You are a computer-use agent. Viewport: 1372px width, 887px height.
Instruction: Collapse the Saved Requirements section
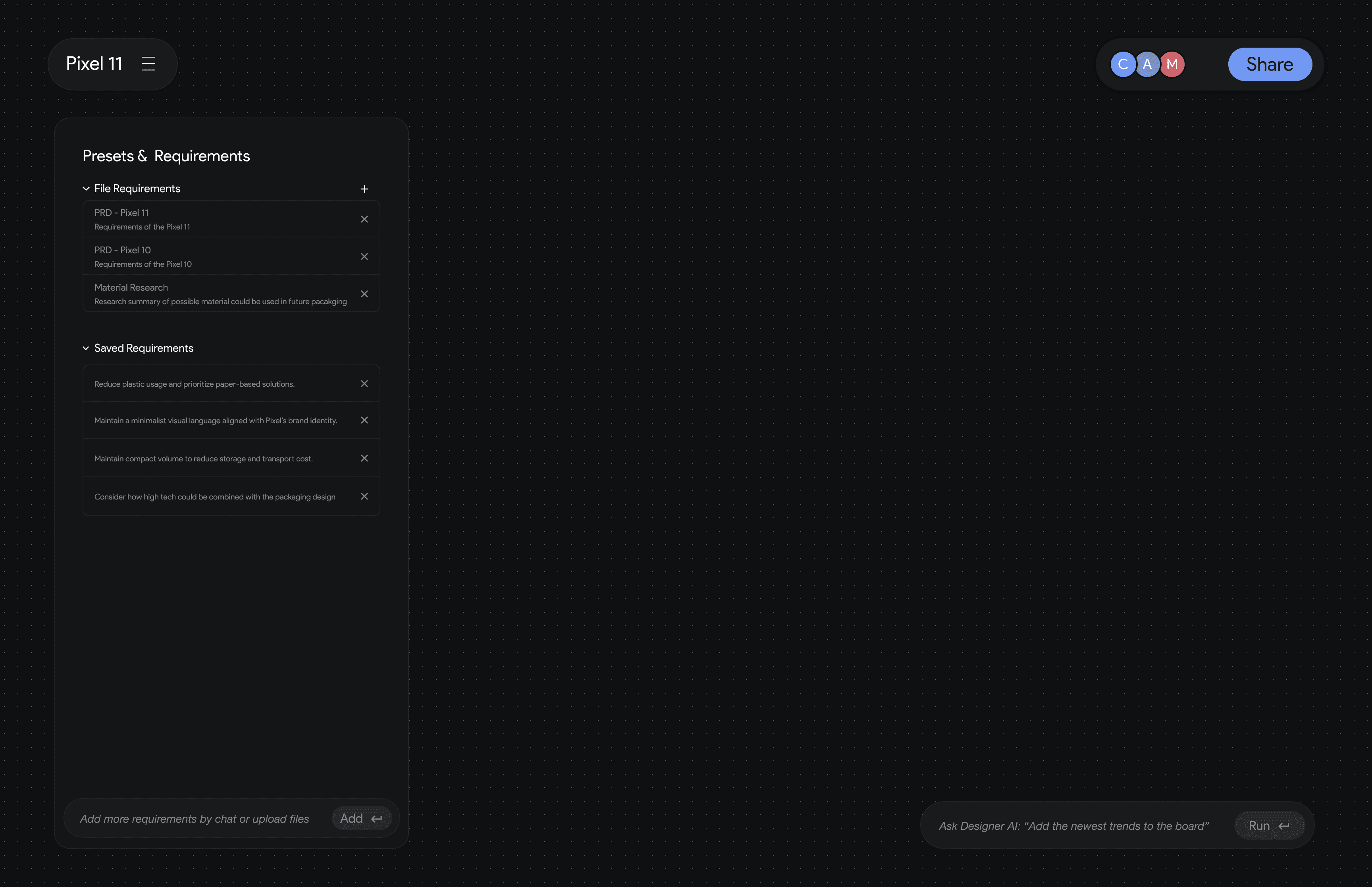click(86, 349)
